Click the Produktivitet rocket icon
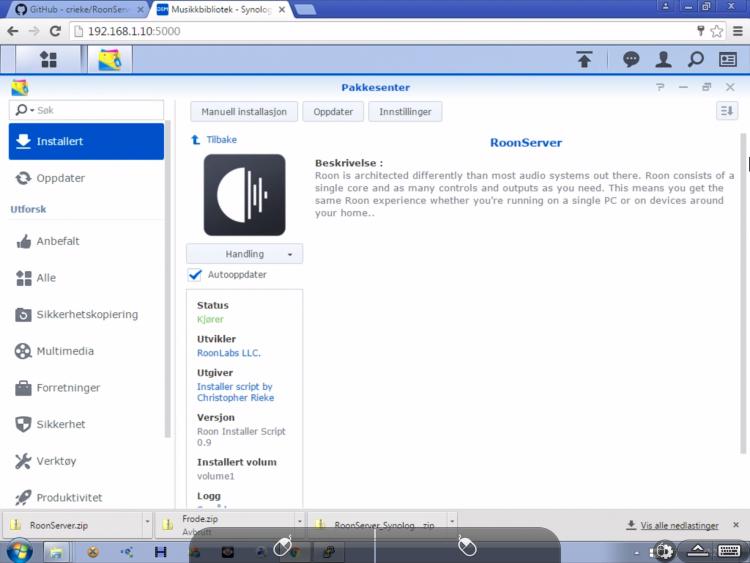This screenshot has height=563, width=750. pos(23,498)
